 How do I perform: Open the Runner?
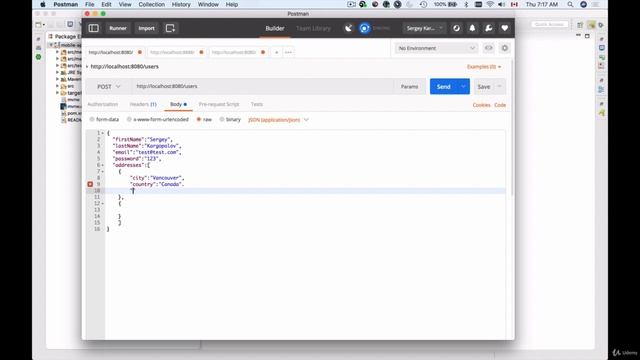pos(118,28)
